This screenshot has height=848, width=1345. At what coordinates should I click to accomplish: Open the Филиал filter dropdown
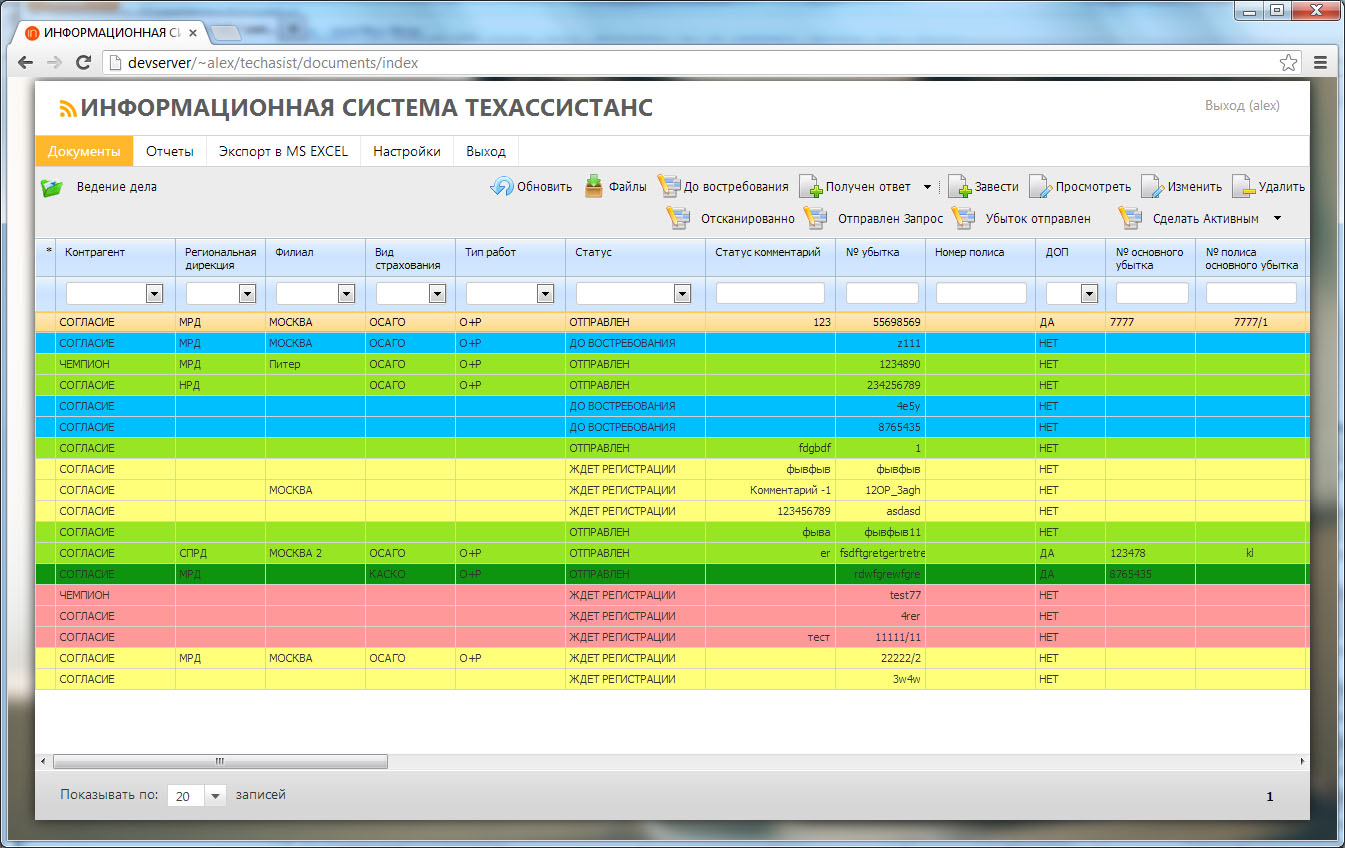[346, 293]
